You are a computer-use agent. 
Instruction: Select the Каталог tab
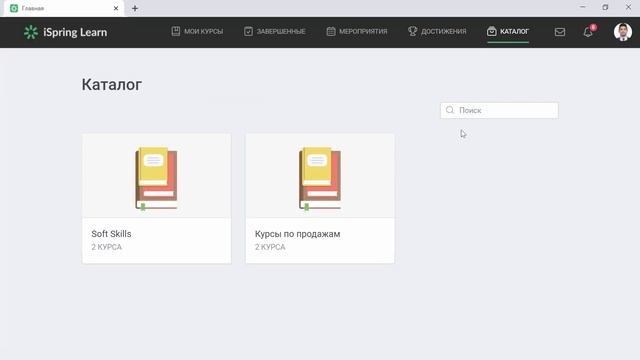tap(508, 31)
